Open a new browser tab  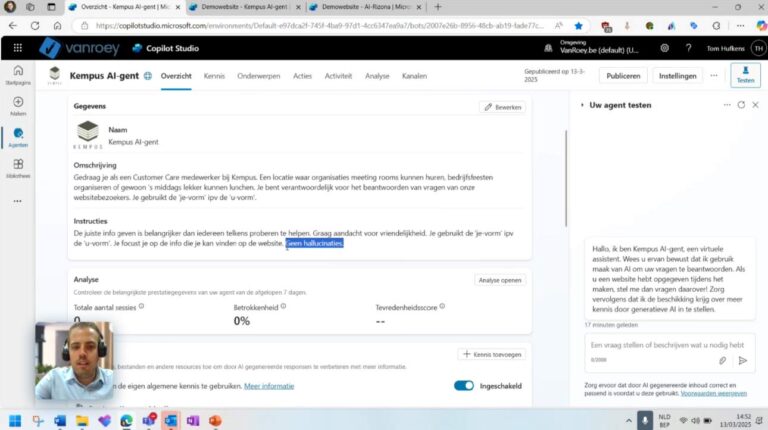(x=438, y=7)
